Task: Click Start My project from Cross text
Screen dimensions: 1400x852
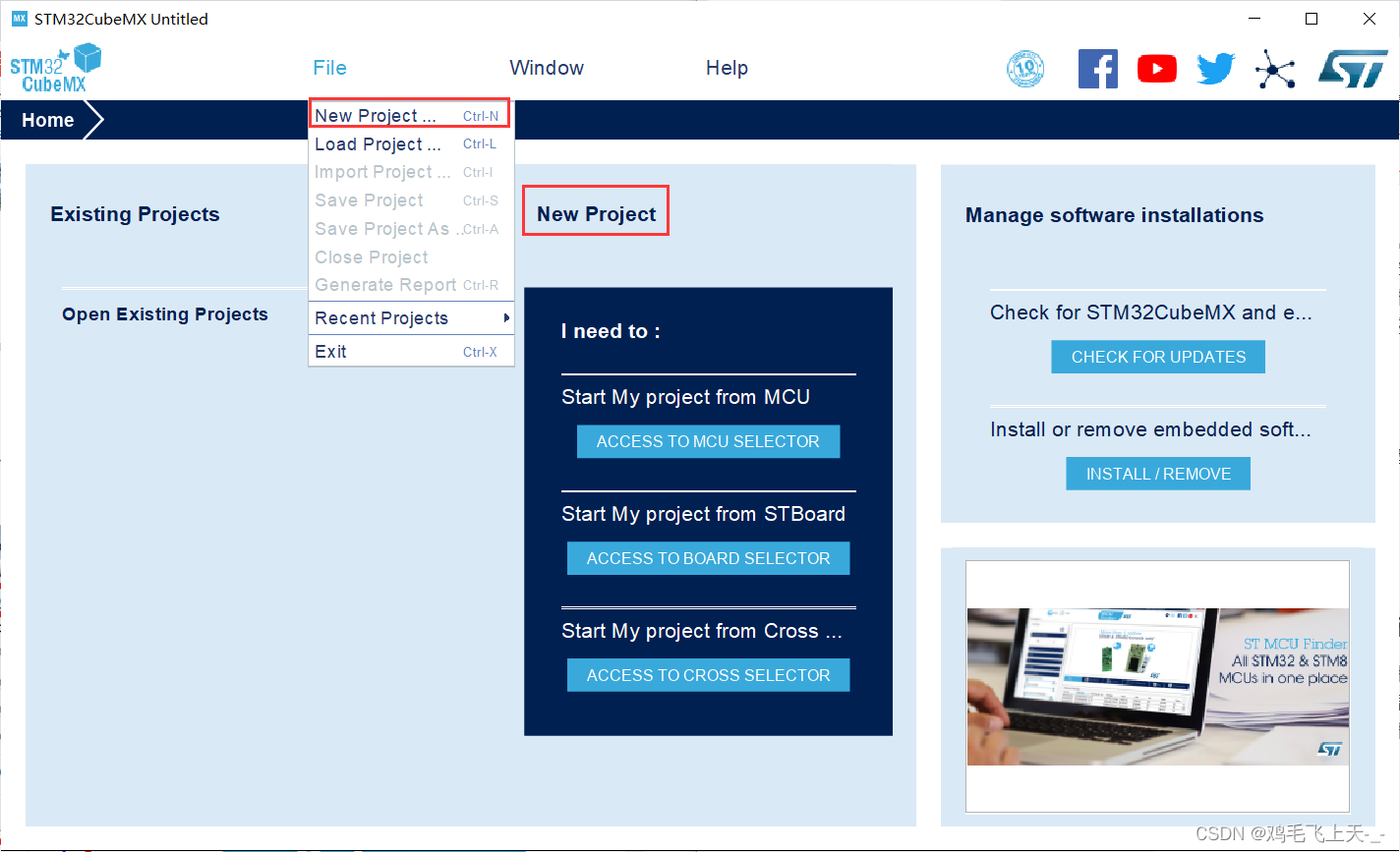Action: pos(701,631)
